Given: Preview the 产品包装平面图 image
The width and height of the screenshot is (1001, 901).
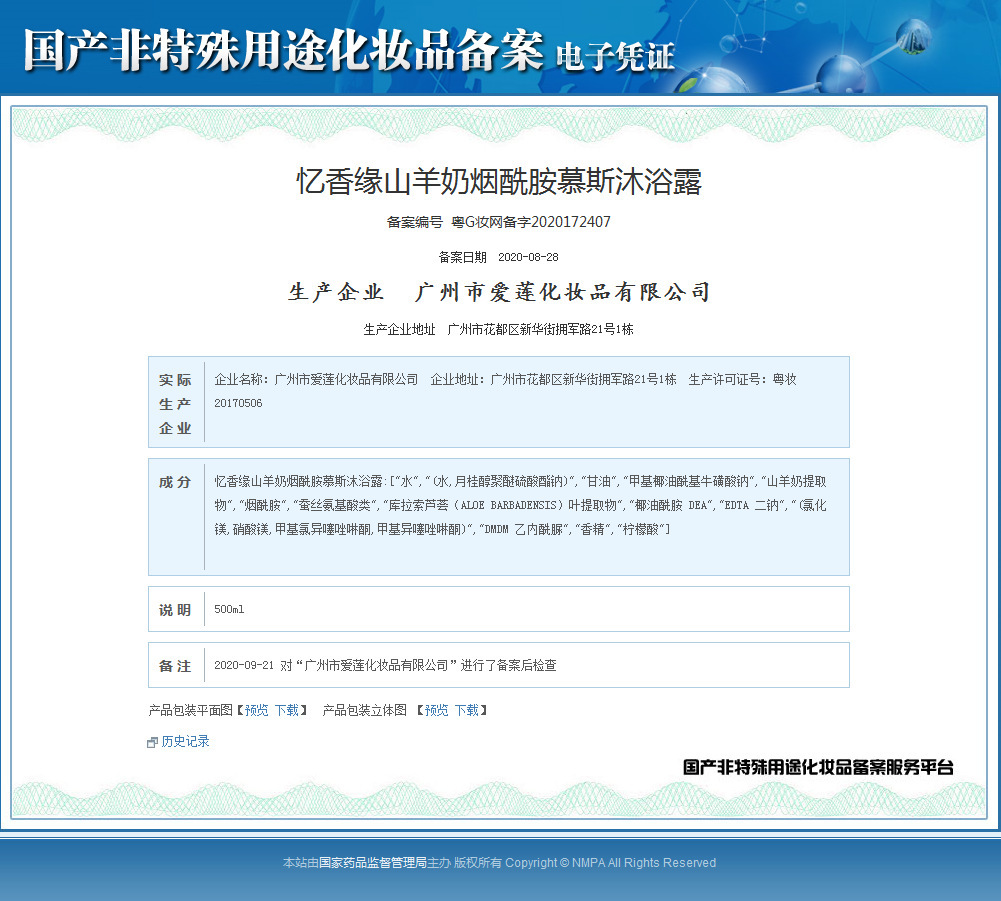Looking at the screenshot, I should point(257,710).
